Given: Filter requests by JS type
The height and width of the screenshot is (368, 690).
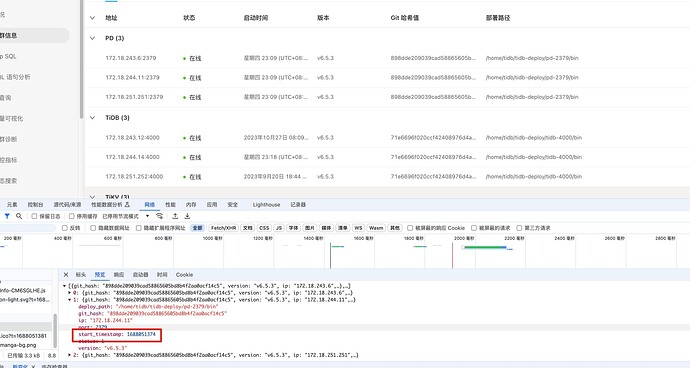Looking at the screenshot, I should [x=279, y=228].
